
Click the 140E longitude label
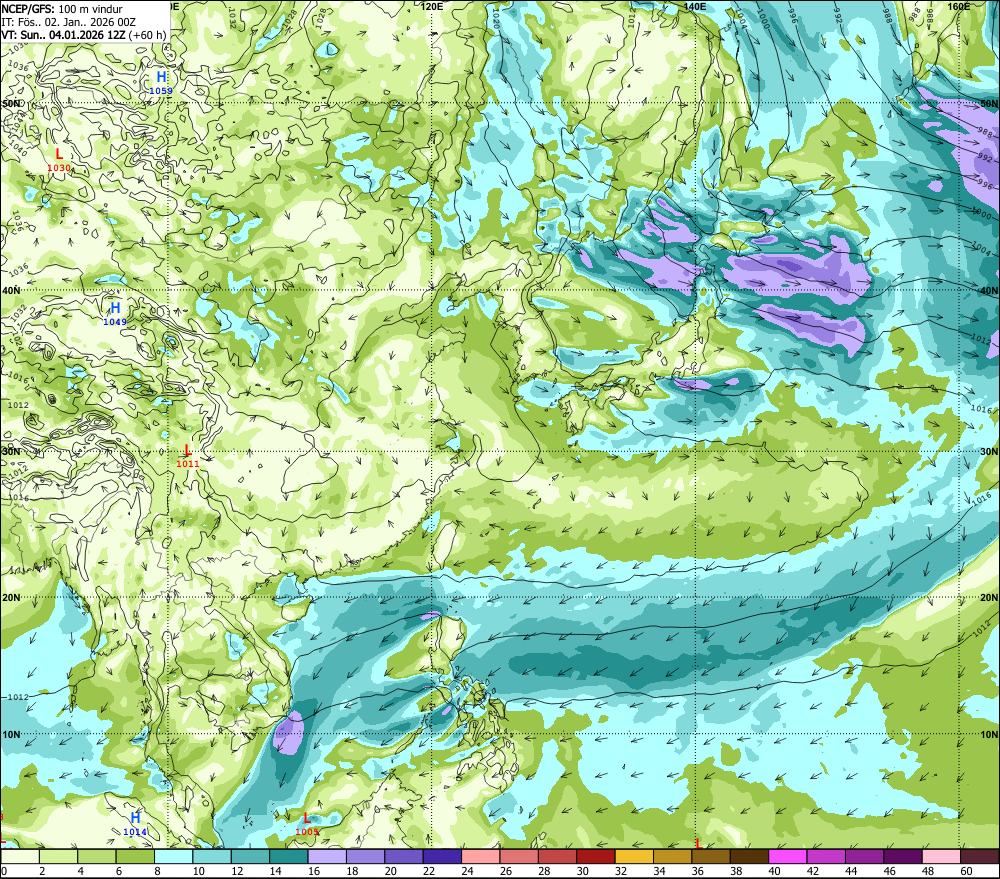695,6
